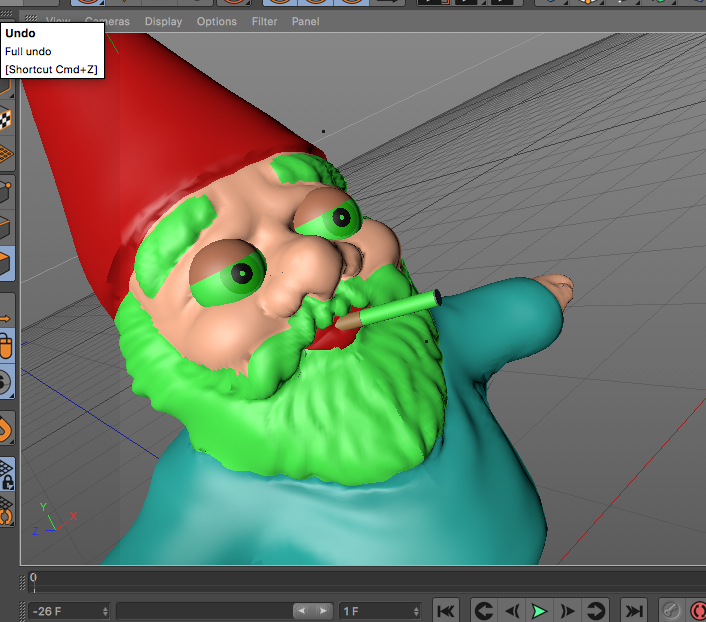706x622 pixels.
Task: Open the Filter menu in viewport
Action: (x=264, y=21)
